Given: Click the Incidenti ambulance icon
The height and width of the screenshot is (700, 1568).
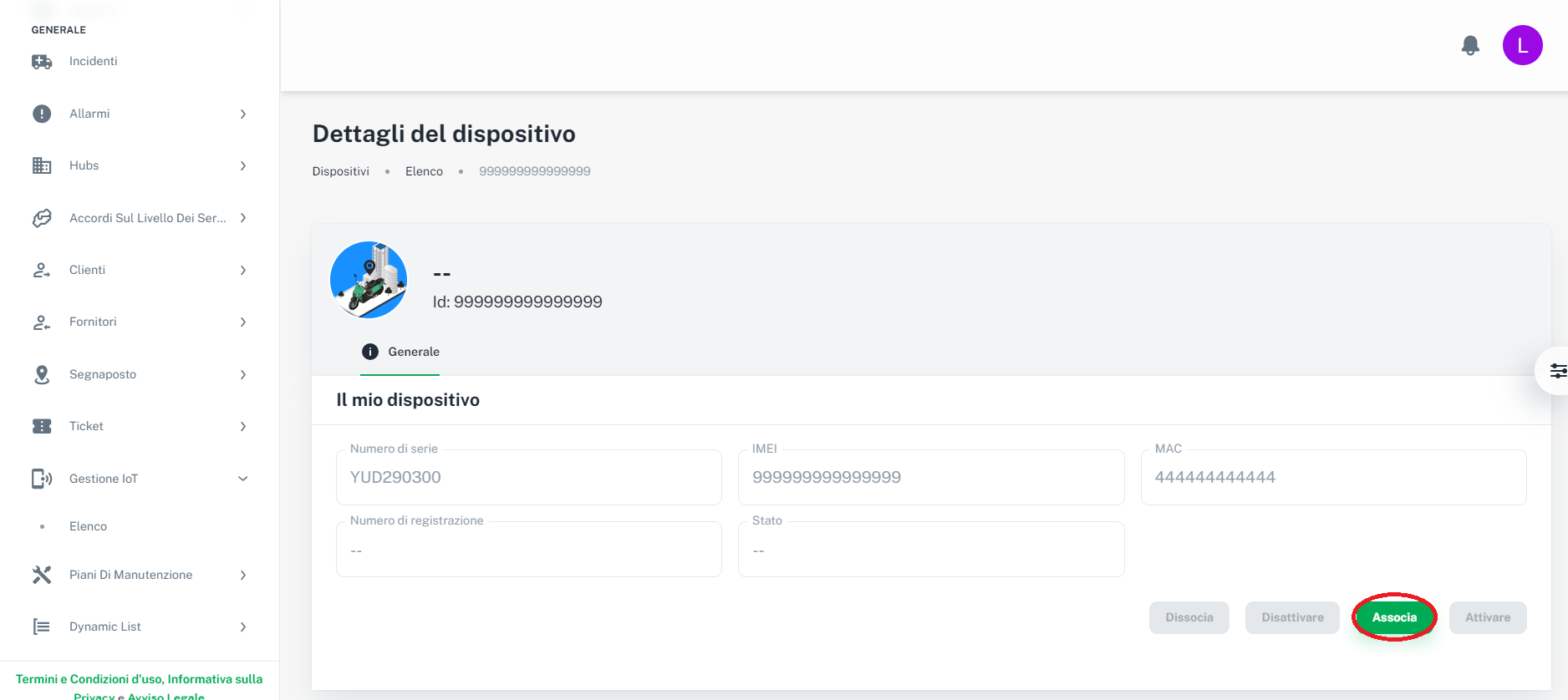Looking at the screenshot, I should click(x=42, y=62).
